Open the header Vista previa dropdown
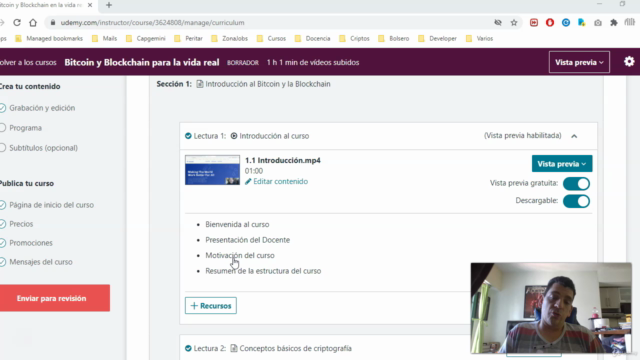This screenshot has height=360, width=640. coord(579,62)
